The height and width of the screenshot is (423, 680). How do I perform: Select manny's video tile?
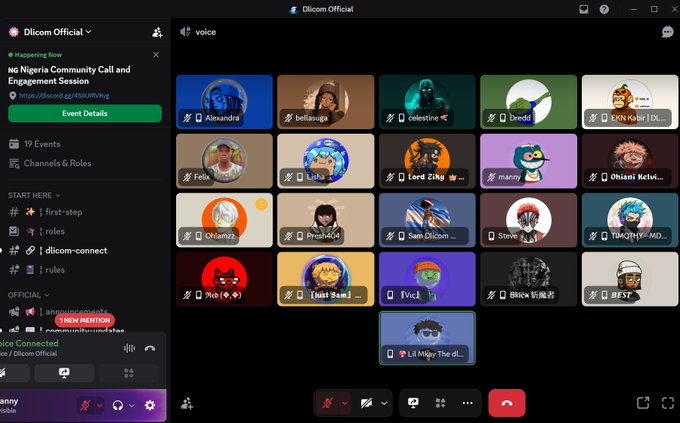coord(529,161)
